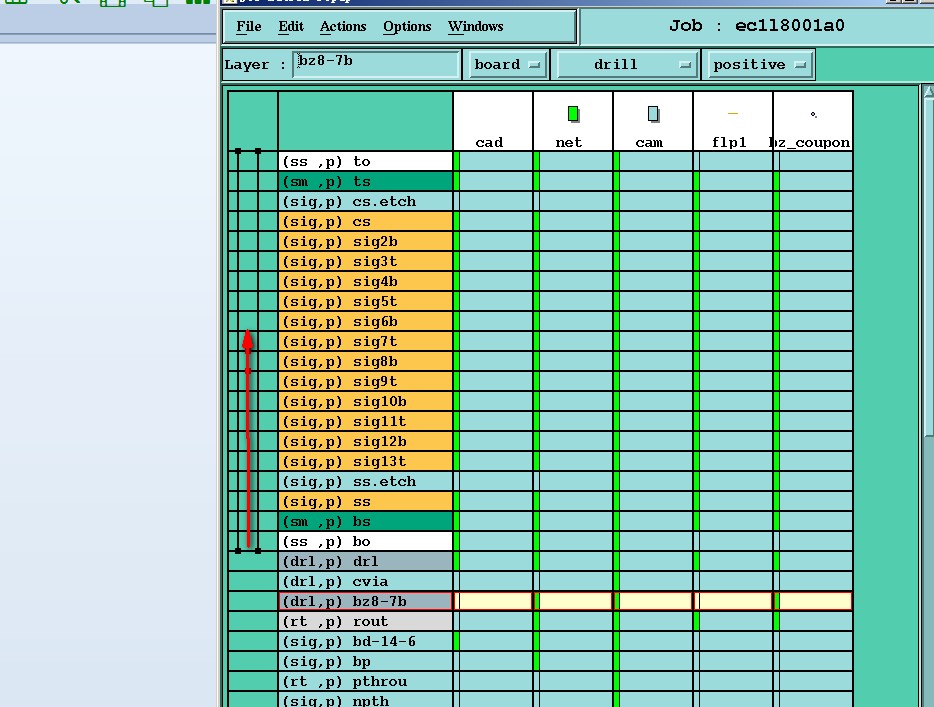This screenshot has height=707, width=934.
Task: Click the Layer name input field
Action: pos(376,64)
